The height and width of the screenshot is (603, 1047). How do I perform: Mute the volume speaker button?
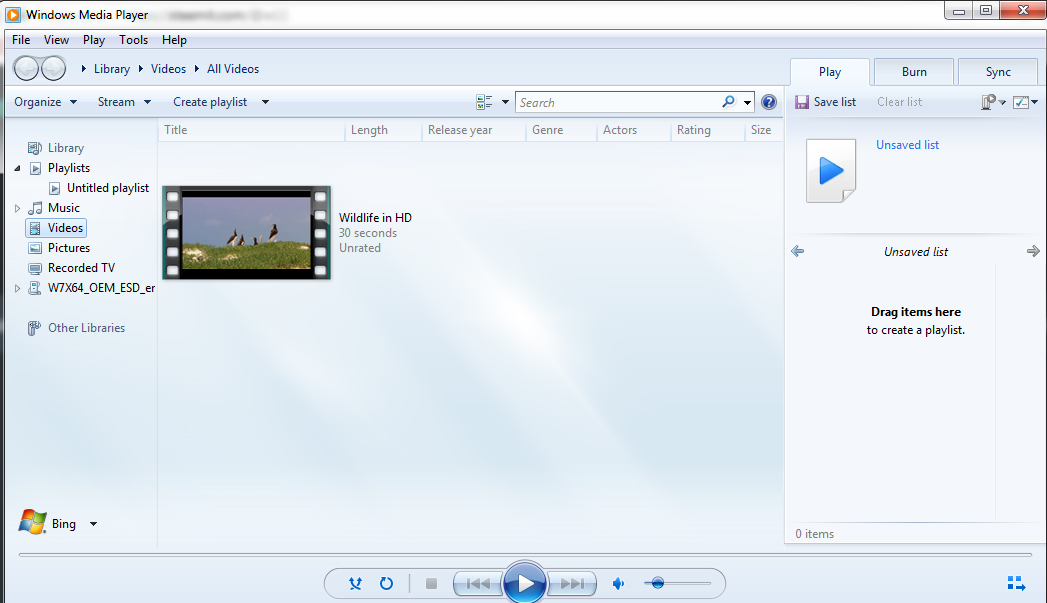coord(618,584)
